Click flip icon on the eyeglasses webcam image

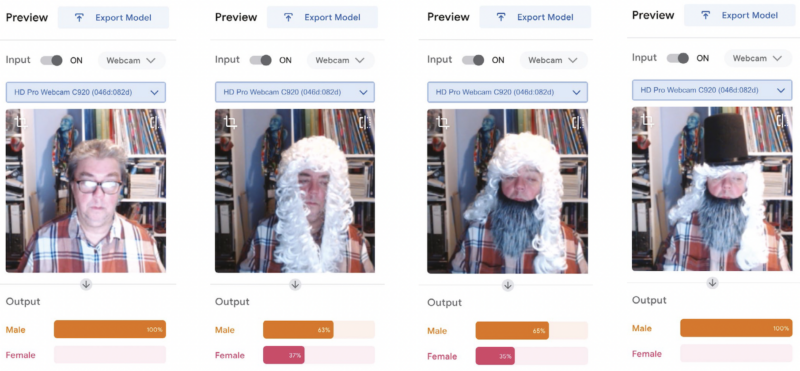click(x=156, y=122)
